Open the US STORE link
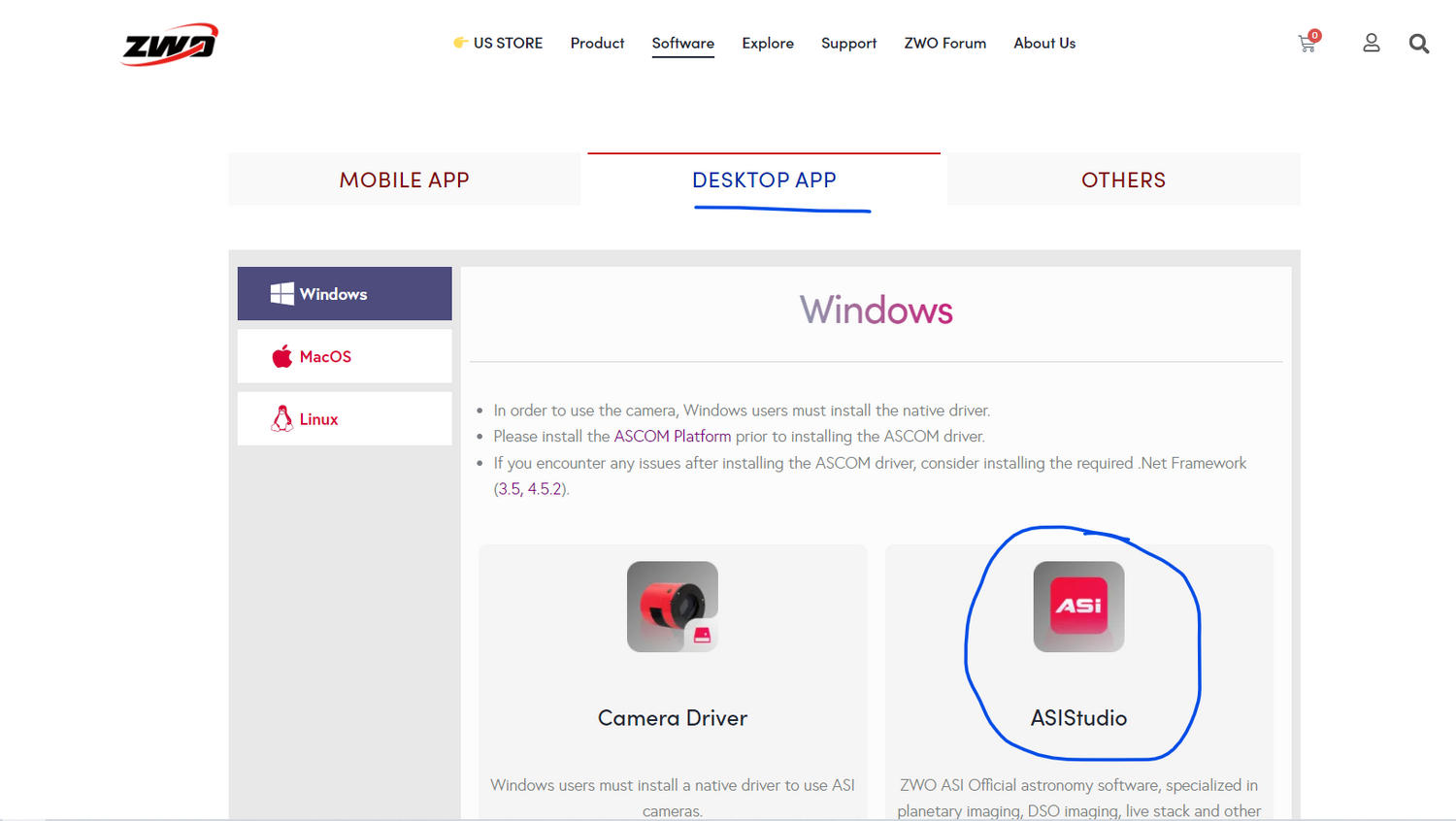 pos(498,43)
